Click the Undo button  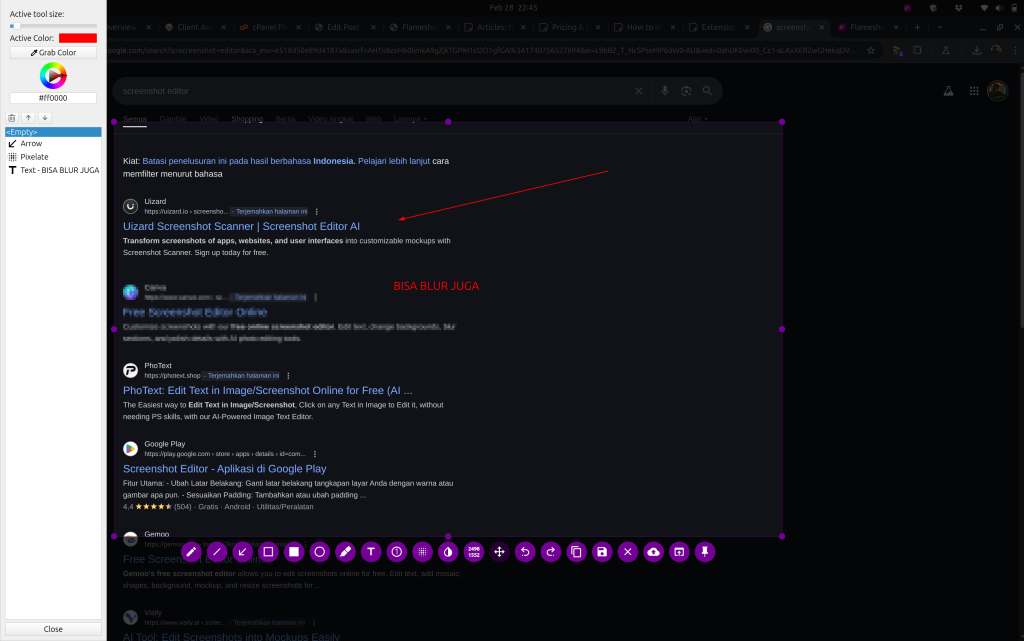point(525,551)
